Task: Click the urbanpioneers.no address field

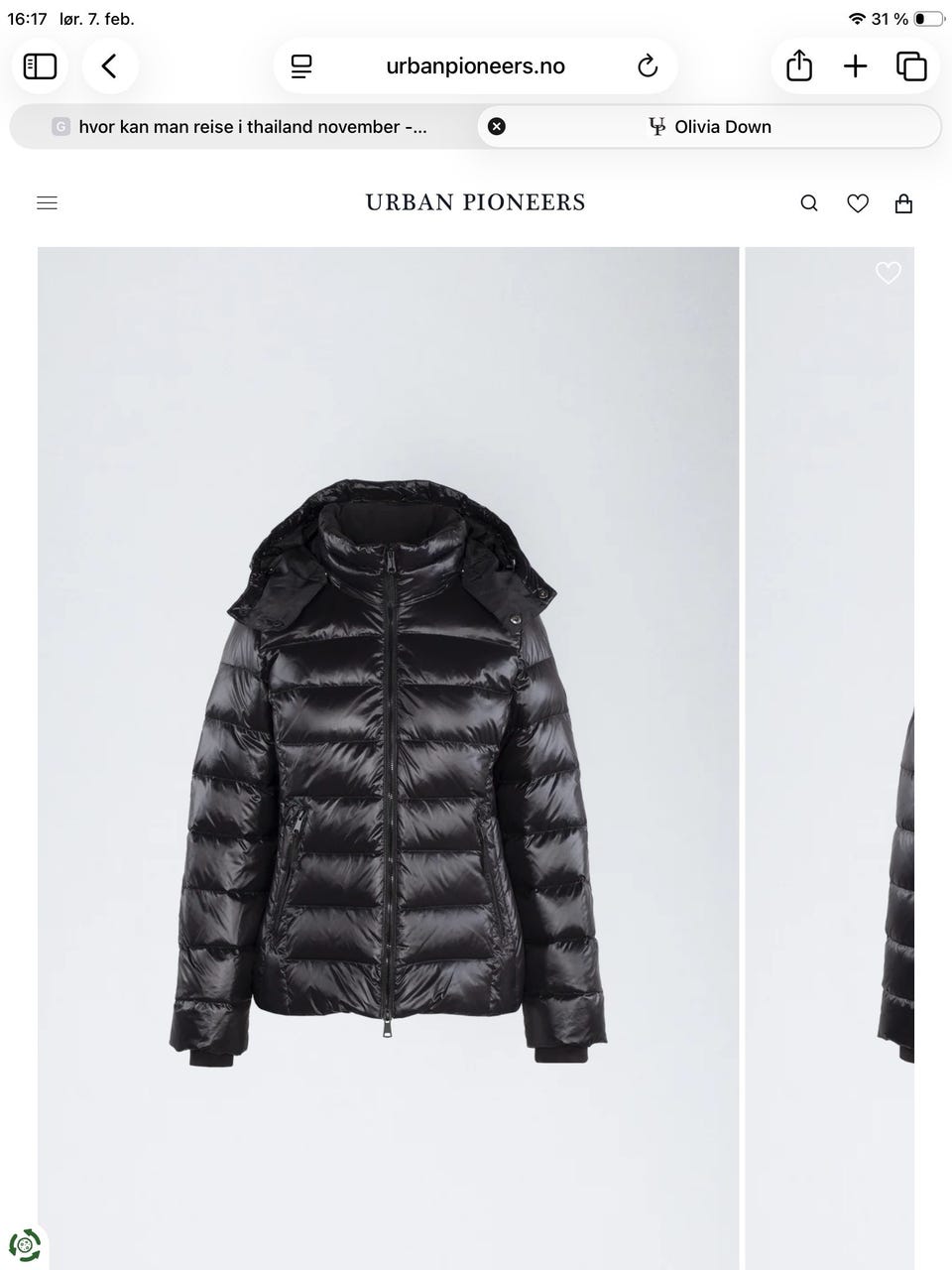Action: coord(475,66)
